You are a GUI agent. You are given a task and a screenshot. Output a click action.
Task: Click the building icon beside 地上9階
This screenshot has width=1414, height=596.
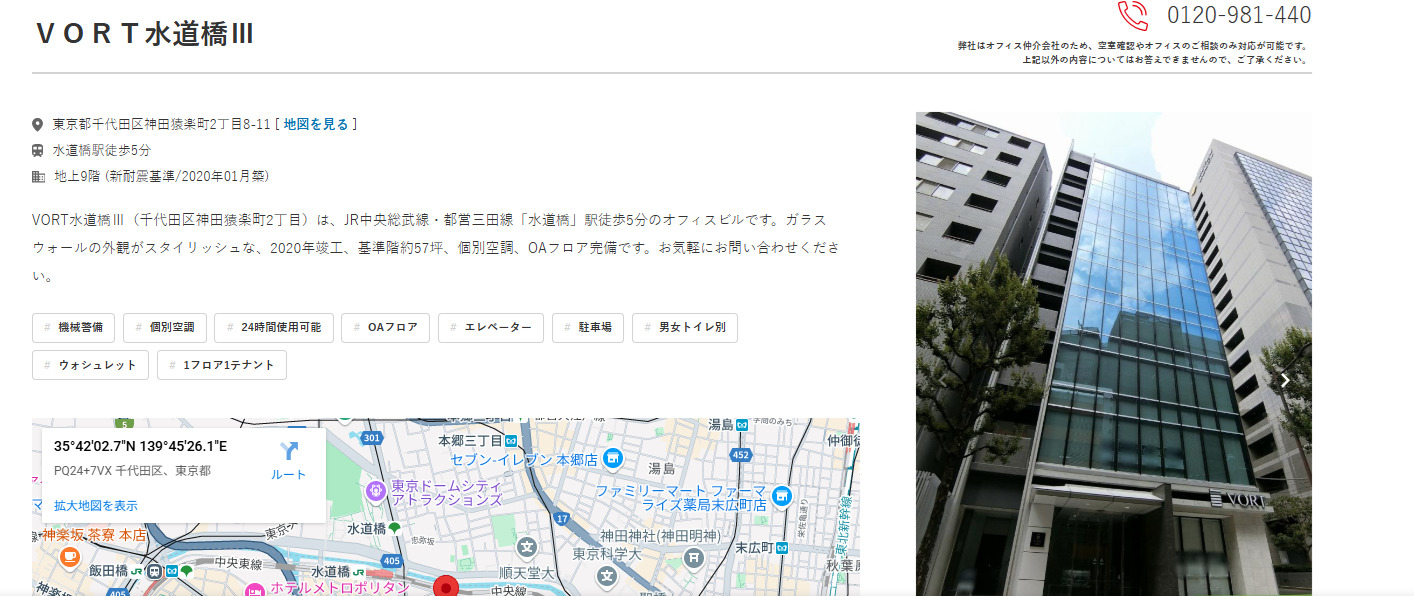[x=36, y=176]
